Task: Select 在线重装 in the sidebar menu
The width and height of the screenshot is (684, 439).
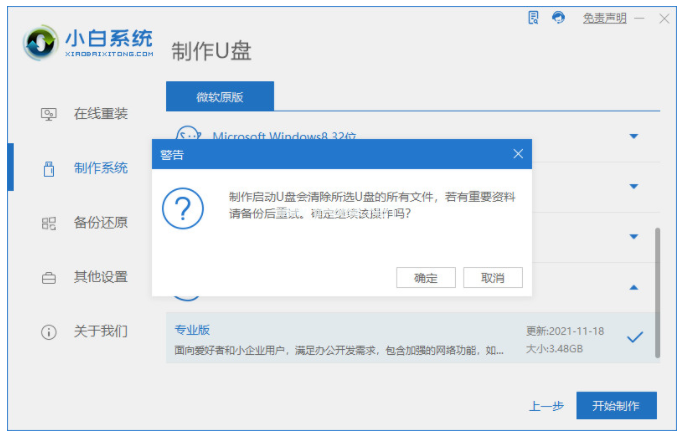Action: 100,114
